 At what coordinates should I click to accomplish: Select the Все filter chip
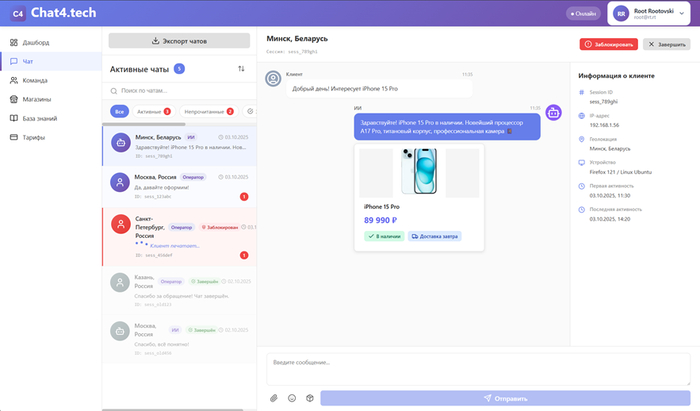[119, 111]
